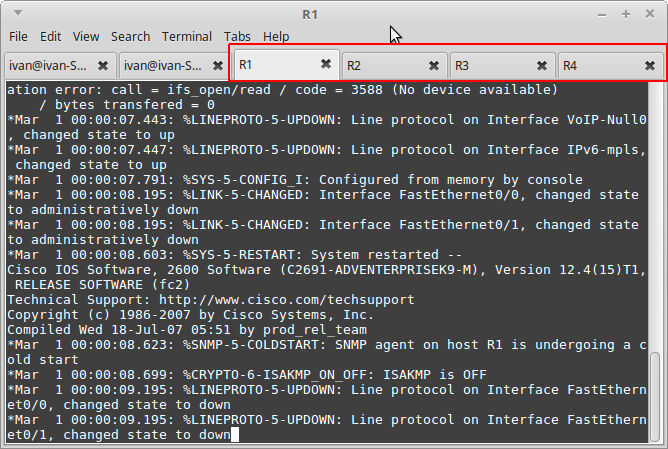
Task: Minimize the R1 terminal window
Action: pyautogui.click(x=603, y=15)
